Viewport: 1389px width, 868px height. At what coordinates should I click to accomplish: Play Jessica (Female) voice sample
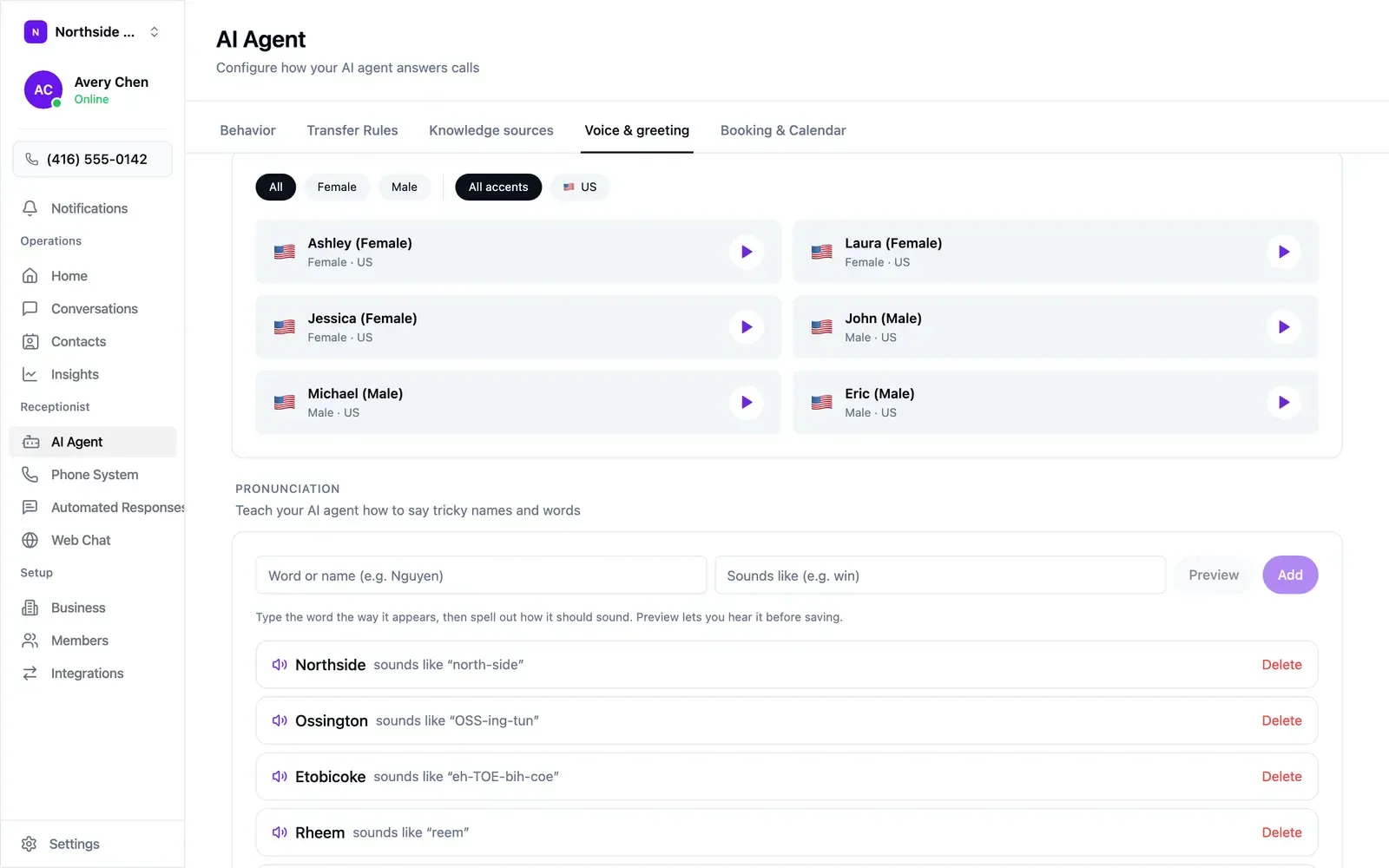coord(747,327)
